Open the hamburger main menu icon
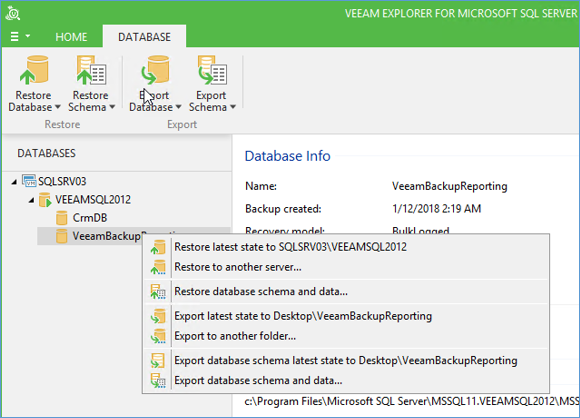Image resolution: width=580 pixels, height=418 pixels. coord(14,37)
